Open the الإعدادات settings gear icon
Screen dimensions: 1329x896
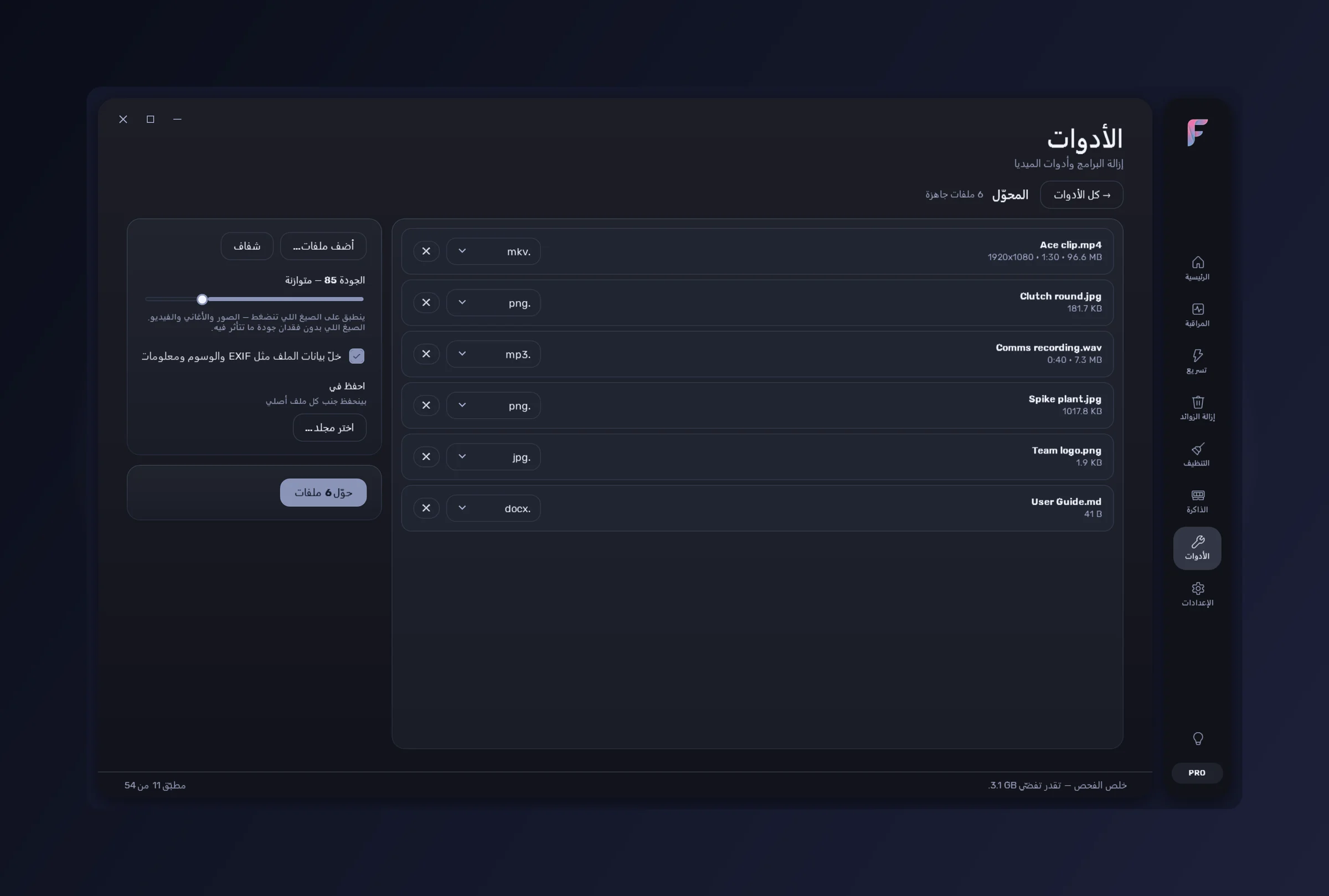1197,594
